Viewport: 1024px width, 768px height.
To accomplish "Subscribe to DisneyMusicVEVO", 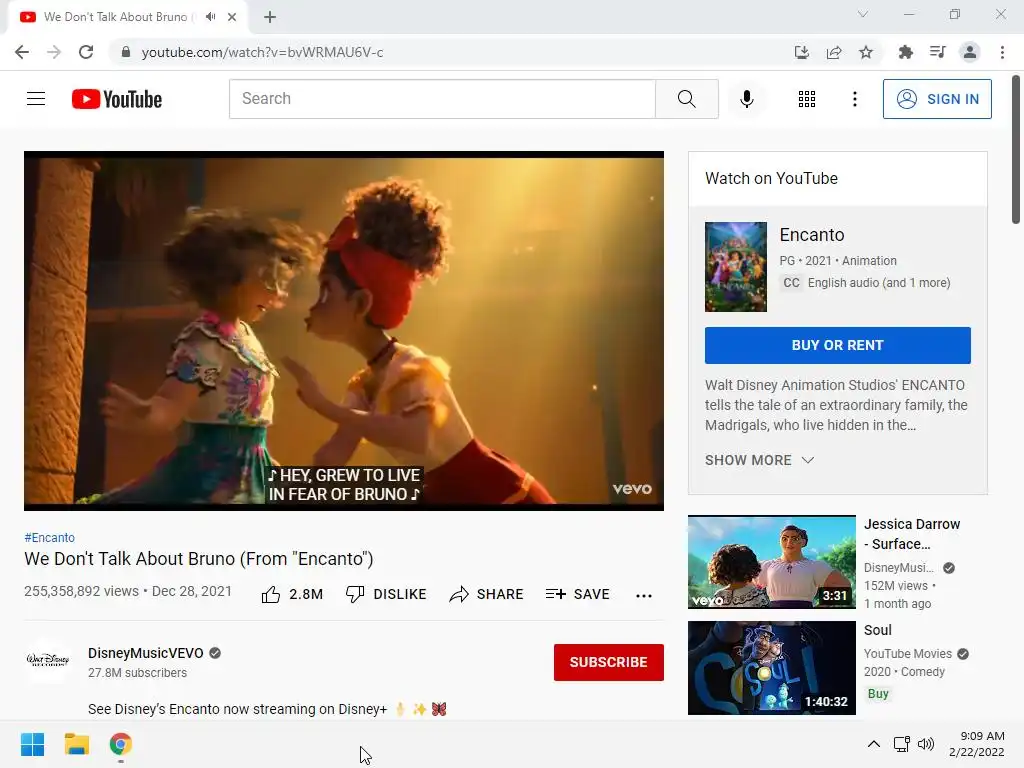I will [x=609, y=662].
